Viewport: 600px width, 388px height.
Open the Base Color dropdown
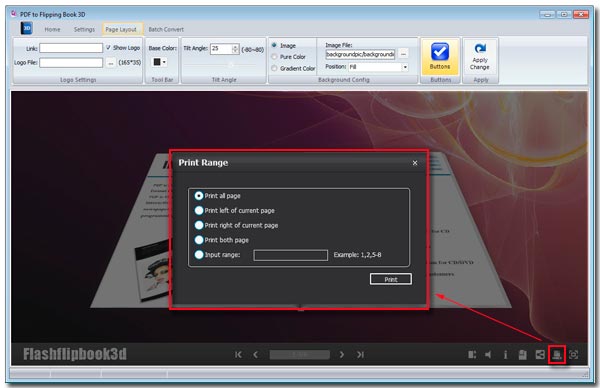(160, 62)
